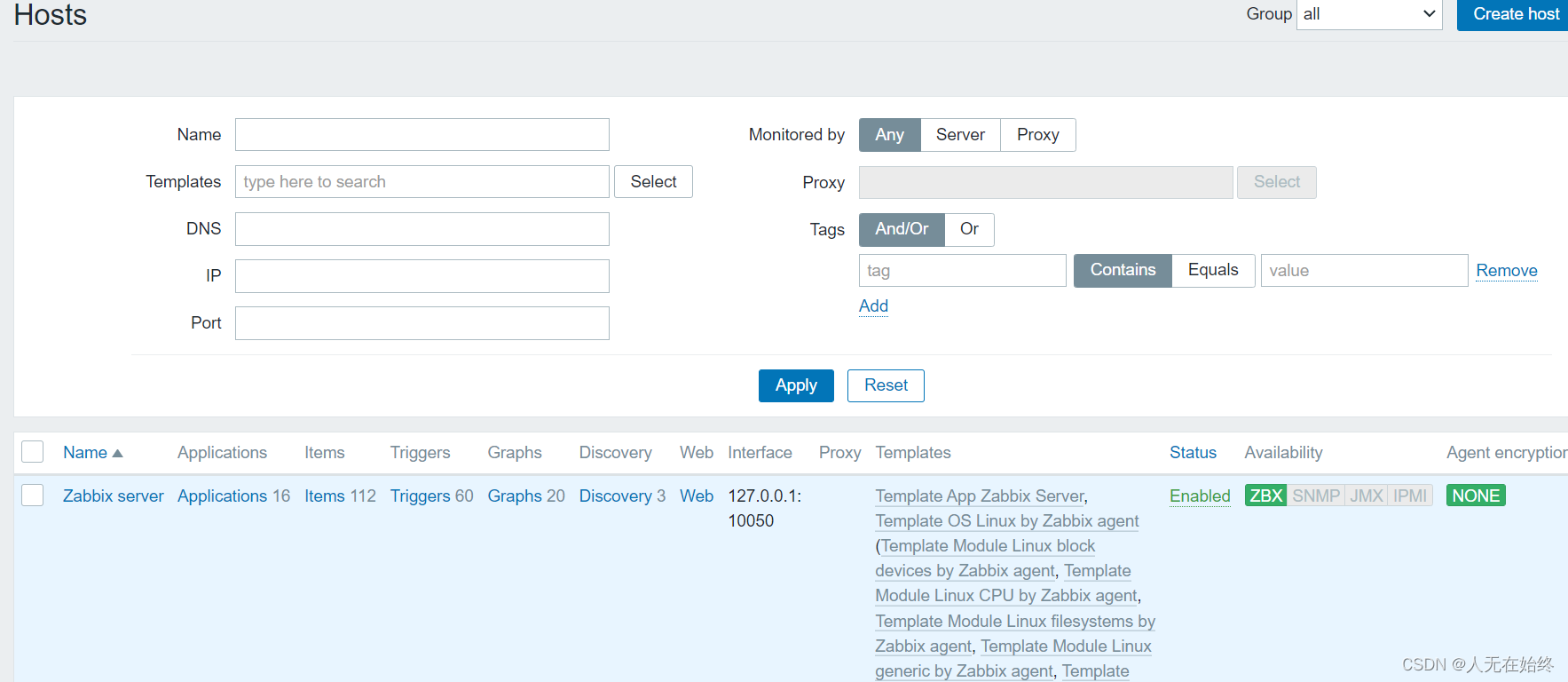Open Graphs for Zabbix server
This screenshot has height=682, width=1568.
coord(515,496)
